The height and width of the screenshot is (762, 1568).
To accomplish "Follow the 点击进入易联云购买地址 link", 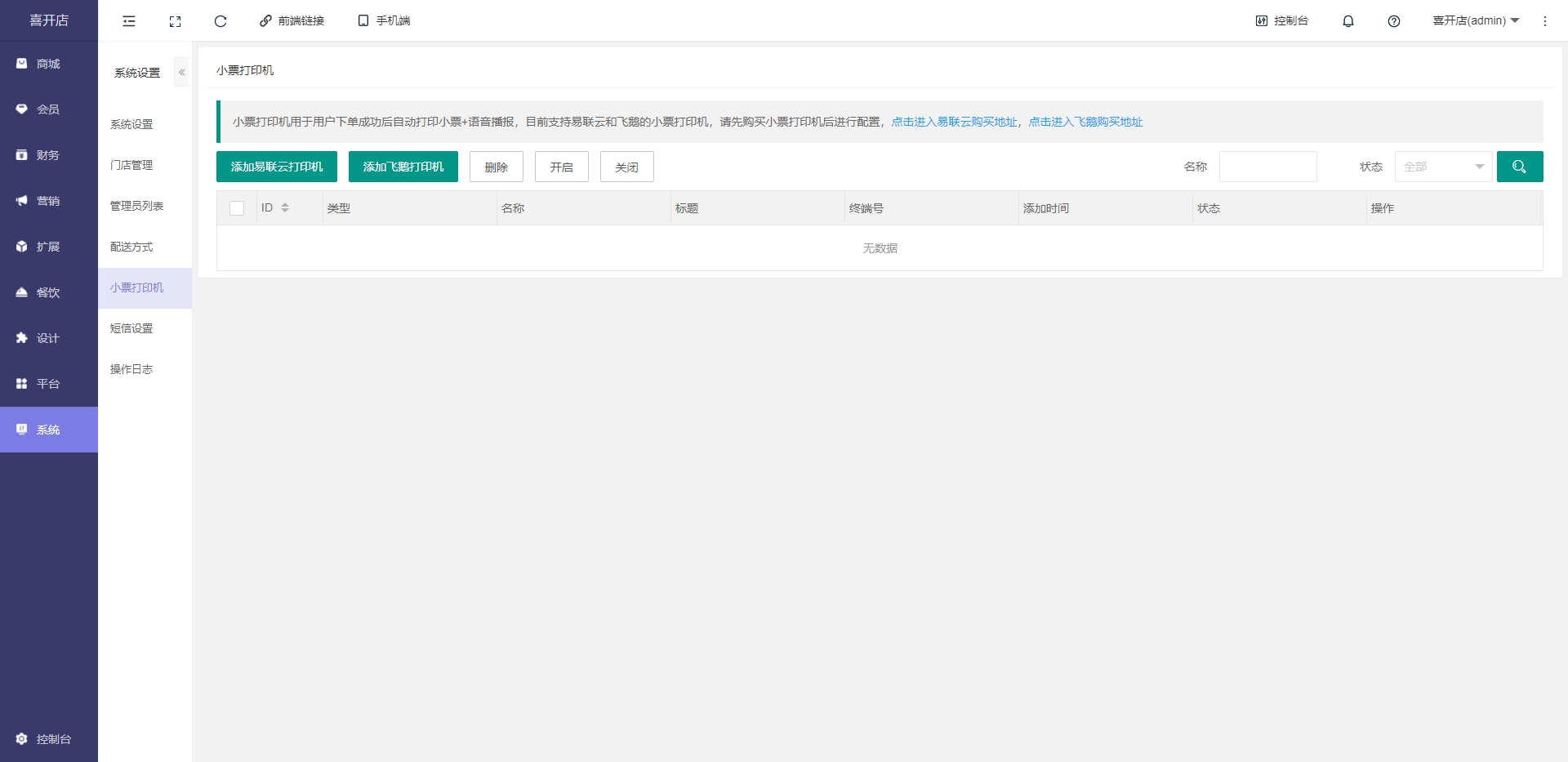I will (954, 123).
